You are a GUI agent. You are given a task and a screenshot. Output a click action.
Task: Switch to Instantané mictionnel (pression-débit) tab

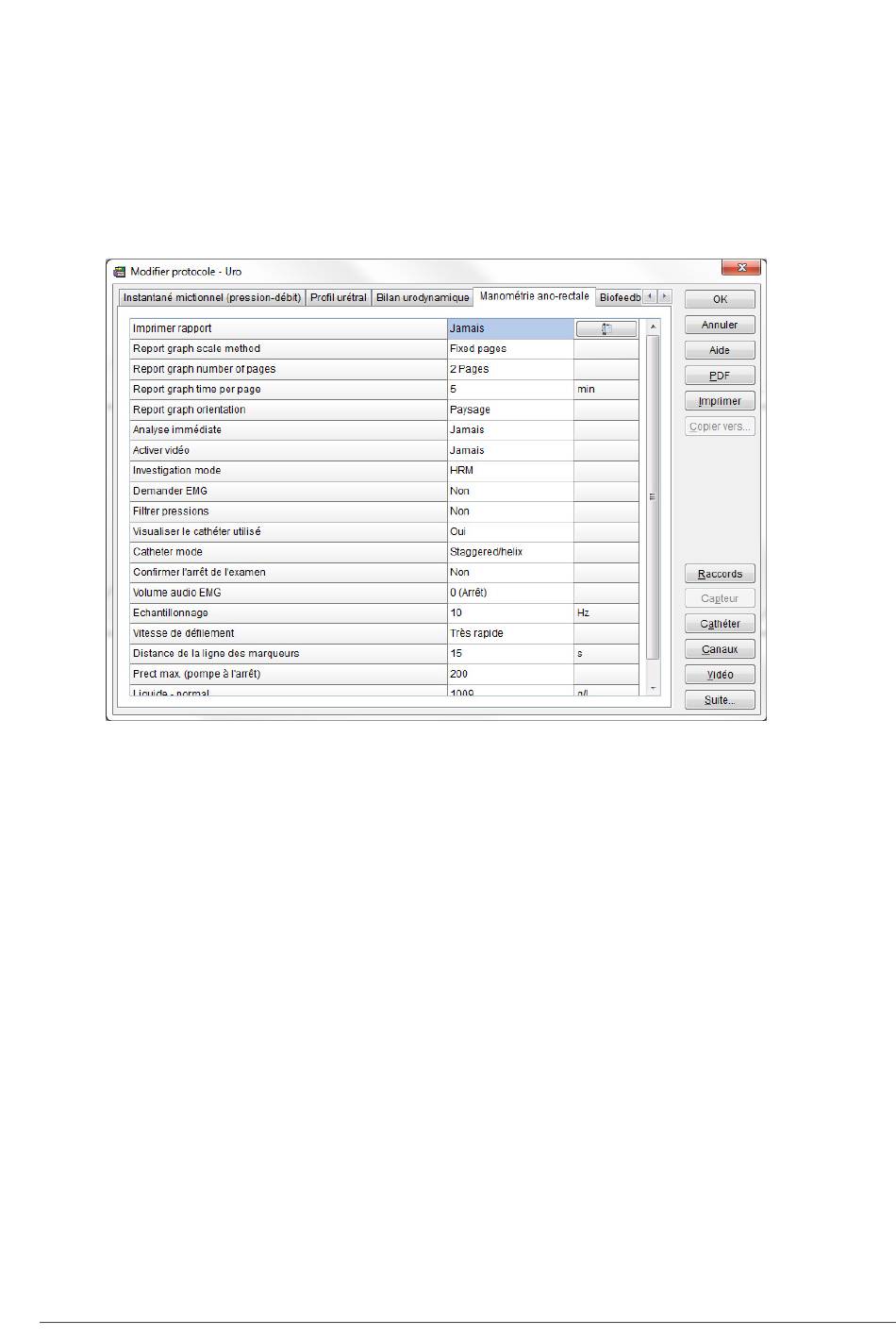(x=212, y=297)
